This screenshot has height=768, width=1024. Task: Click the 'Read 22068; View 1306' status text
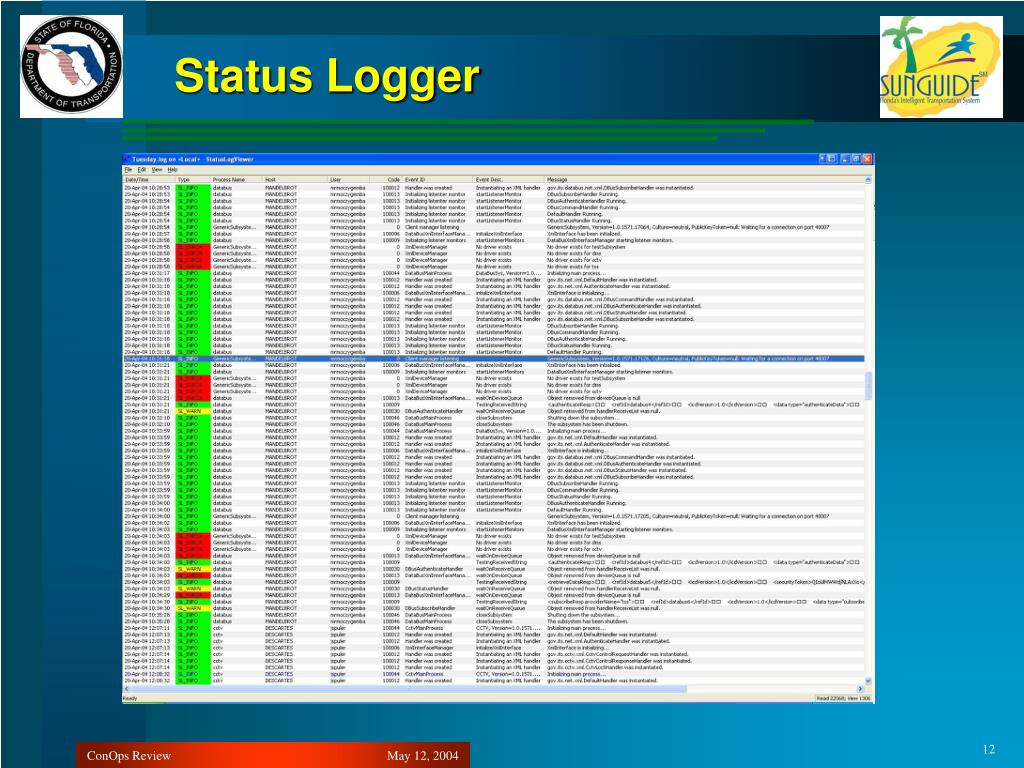coord(843,698)
